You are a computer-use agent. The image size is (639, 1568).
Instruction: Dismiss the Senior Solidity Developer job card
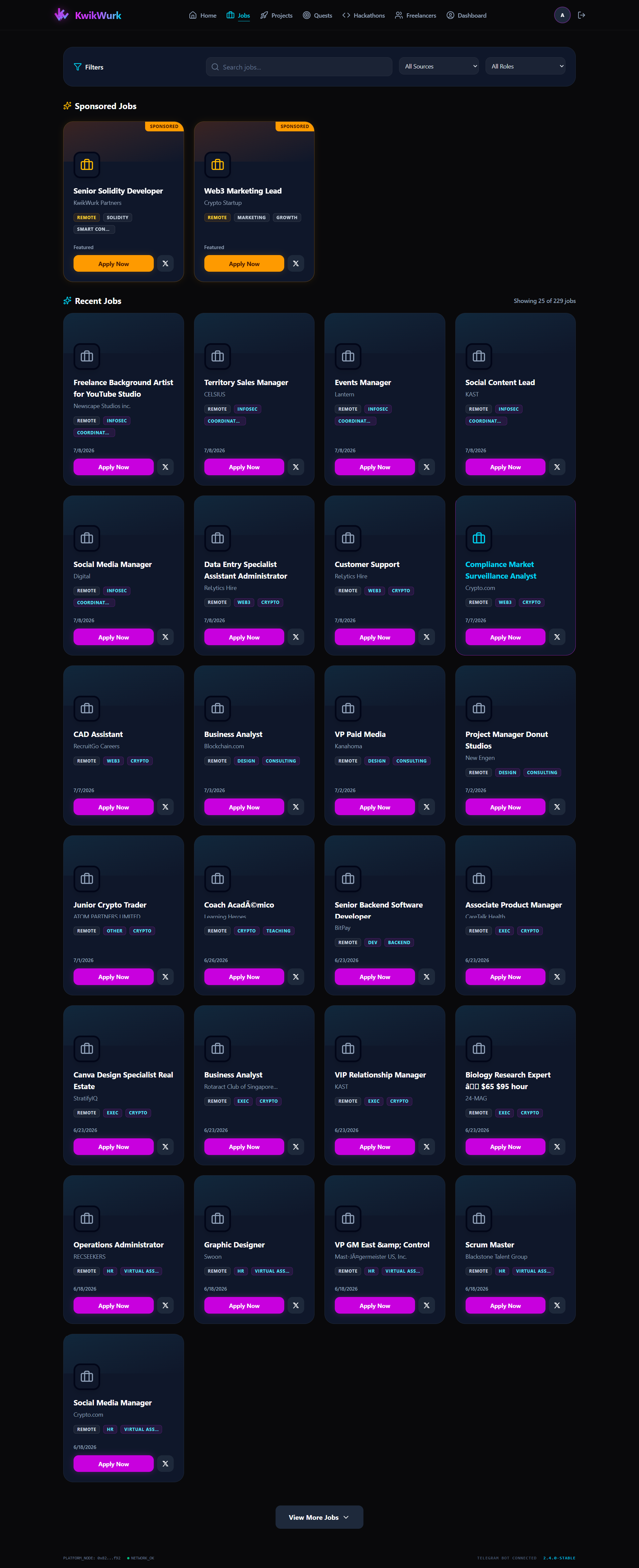point(165,264)
